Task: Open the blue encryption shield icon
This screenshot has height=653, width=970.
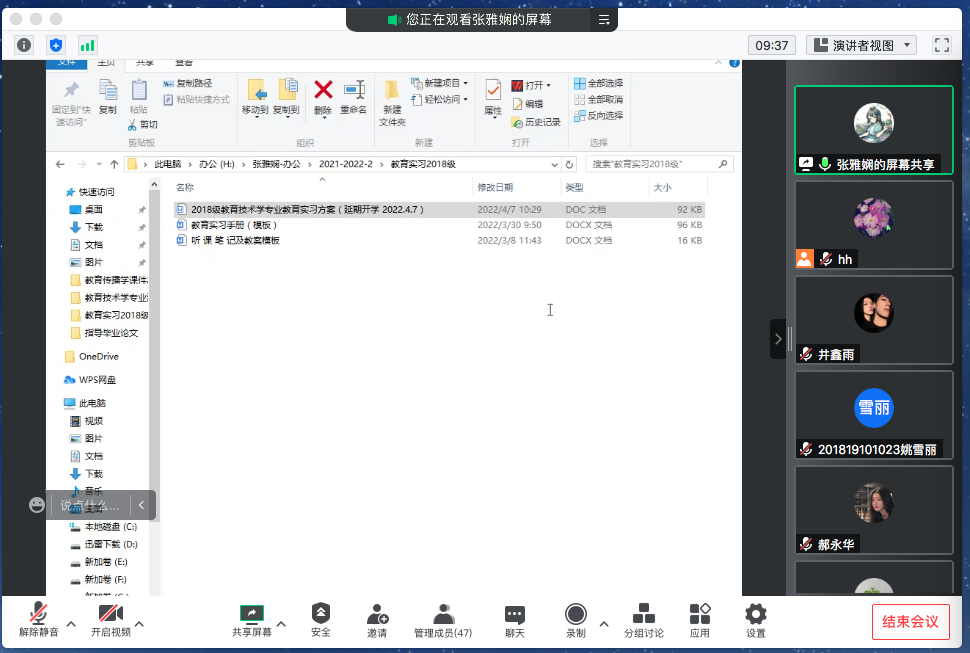Action: (56, 45)
